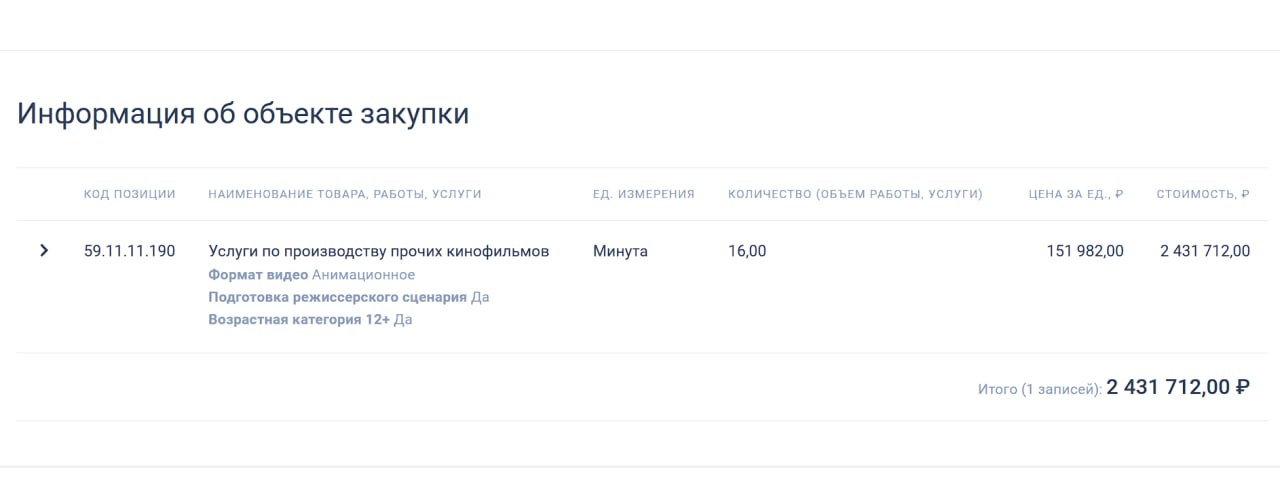Click 'Наименование товара, работы, услуги' header
Screen dimensions: 1280x489
[345, 194]
